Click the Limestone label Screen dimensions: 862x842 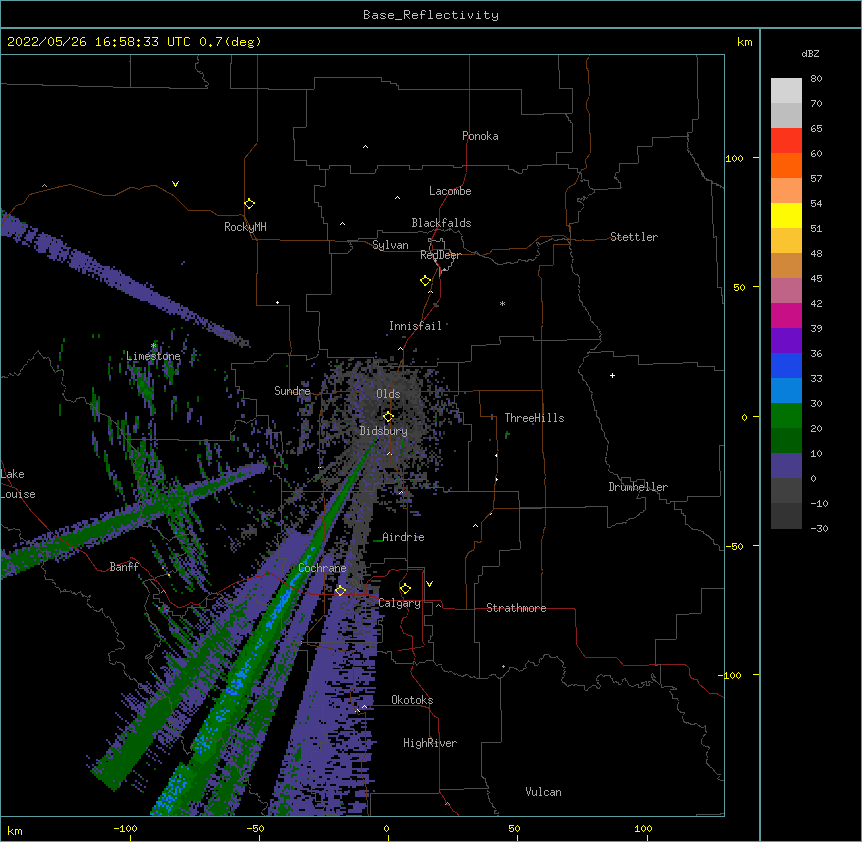(153, 356)
